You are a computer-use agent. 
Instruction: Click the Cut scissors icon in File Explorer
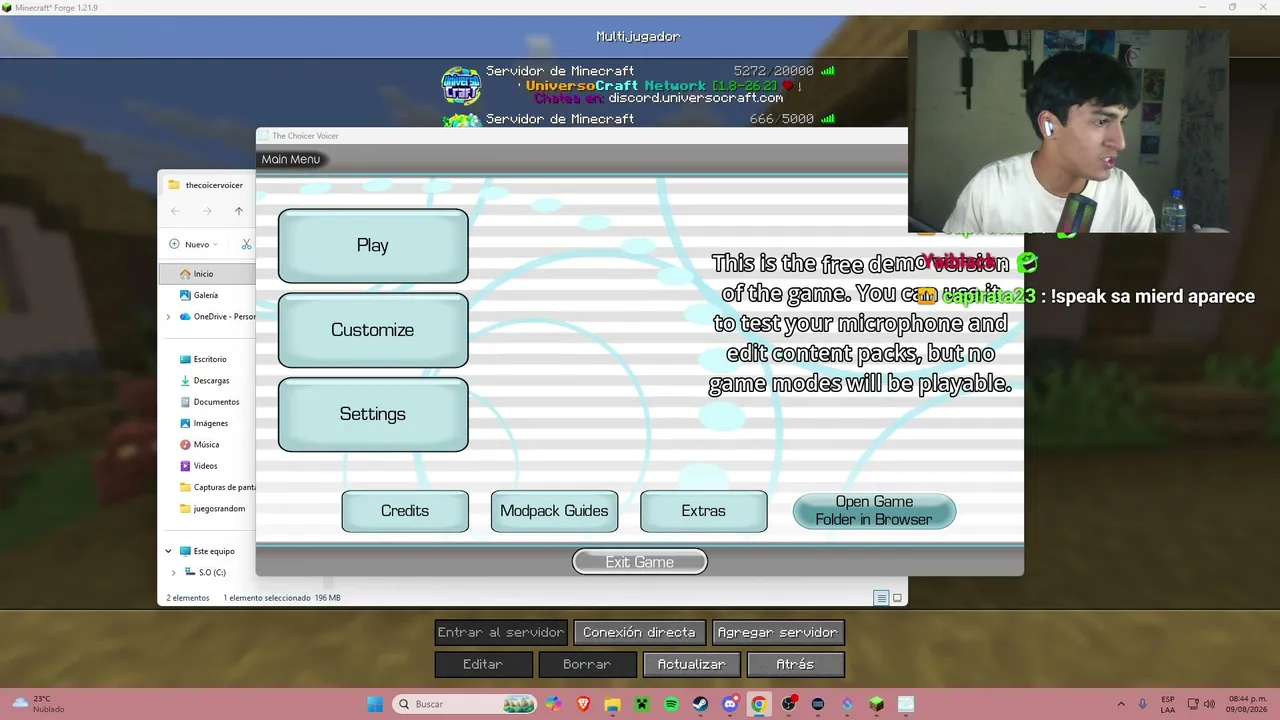[246, 244]
